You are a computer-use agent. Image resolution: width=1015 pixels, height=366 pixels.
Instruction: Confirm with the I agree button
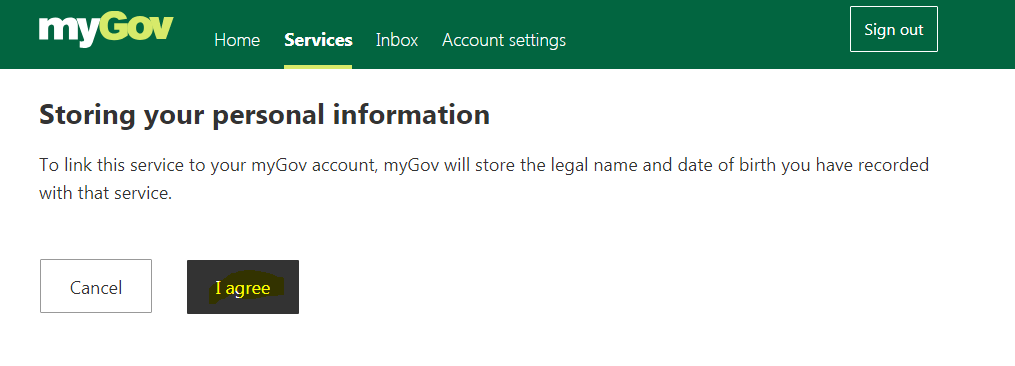pyautogui.click(x=243, y=287)
